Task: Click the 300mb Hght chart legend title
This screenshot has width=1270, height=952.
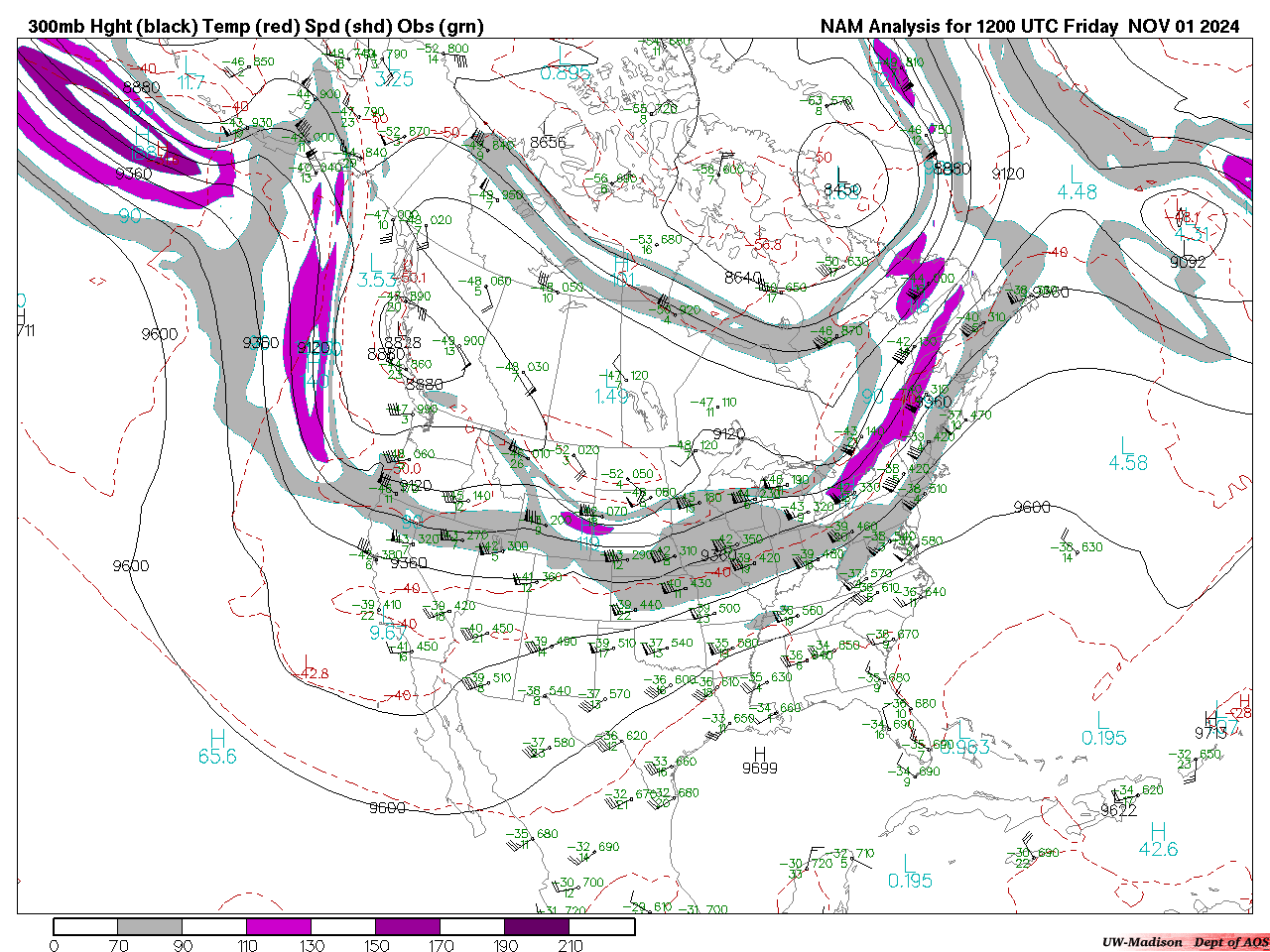Action: (x=256, y=27)
